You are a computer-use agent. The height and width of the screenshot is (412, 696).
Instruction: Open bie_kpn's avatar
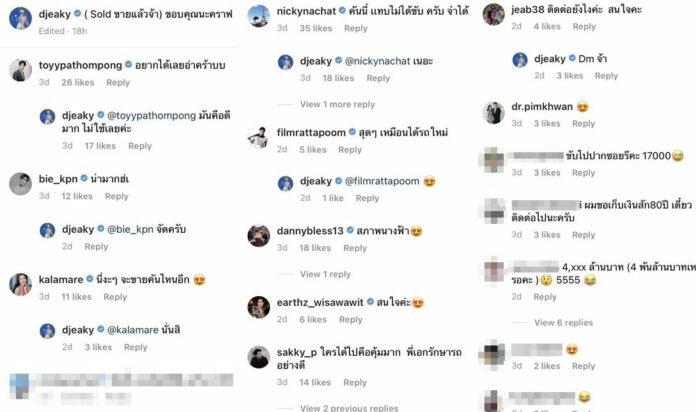pyautogui.click(x=20, y=184)
